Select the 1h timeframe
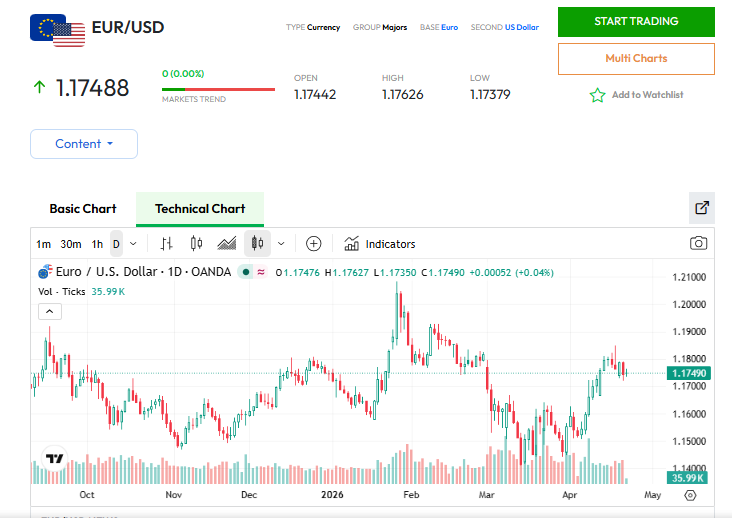Viewport: 732px width, 518px height. [x=97, y=244]
